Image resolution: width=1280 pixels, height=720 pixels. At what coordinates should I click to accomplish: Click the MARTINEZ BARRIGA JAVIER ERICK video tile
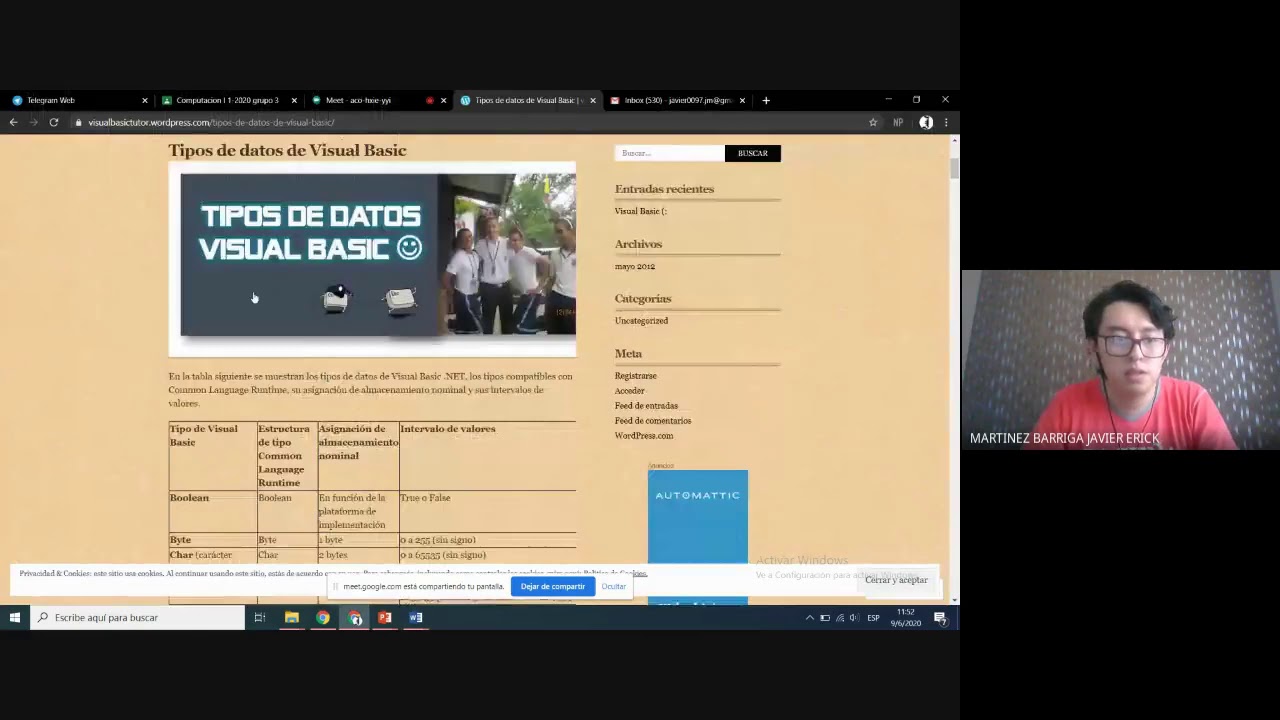click(x=1120, y=360)
